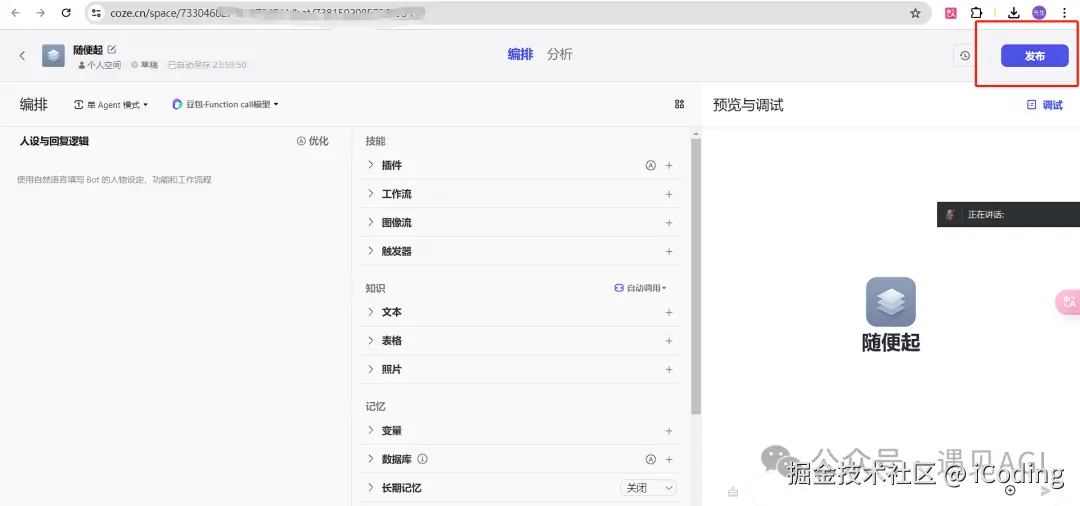Click the browser address bar
Viewport: 1080px width, 506px height.
coord(506,13)
